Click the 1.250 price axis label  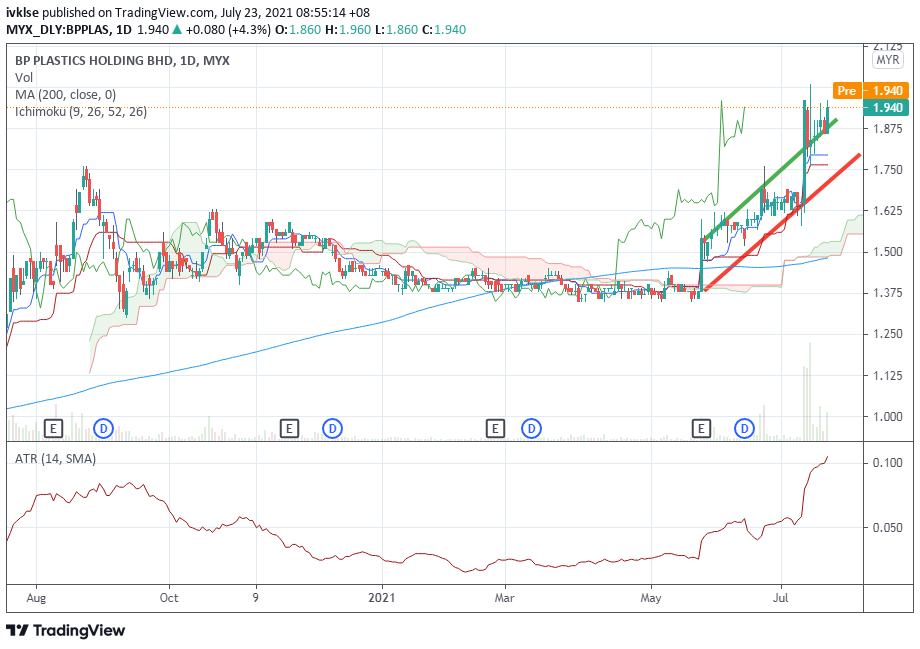pyautogui.click(x=887, y=334)
